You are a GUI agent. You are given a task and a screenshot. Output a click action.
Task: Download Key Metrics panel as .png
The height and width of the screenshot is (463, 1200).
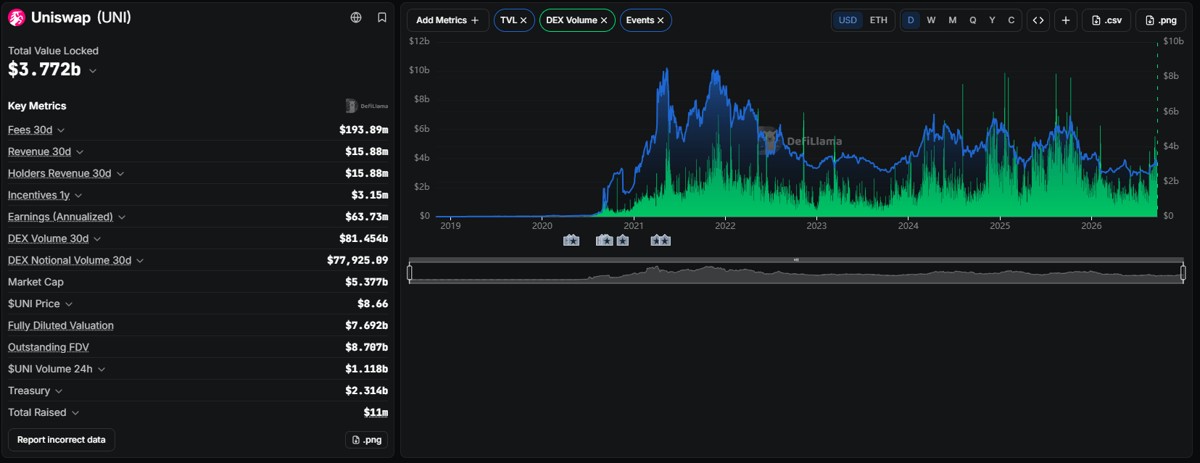(x=367, y=440)
